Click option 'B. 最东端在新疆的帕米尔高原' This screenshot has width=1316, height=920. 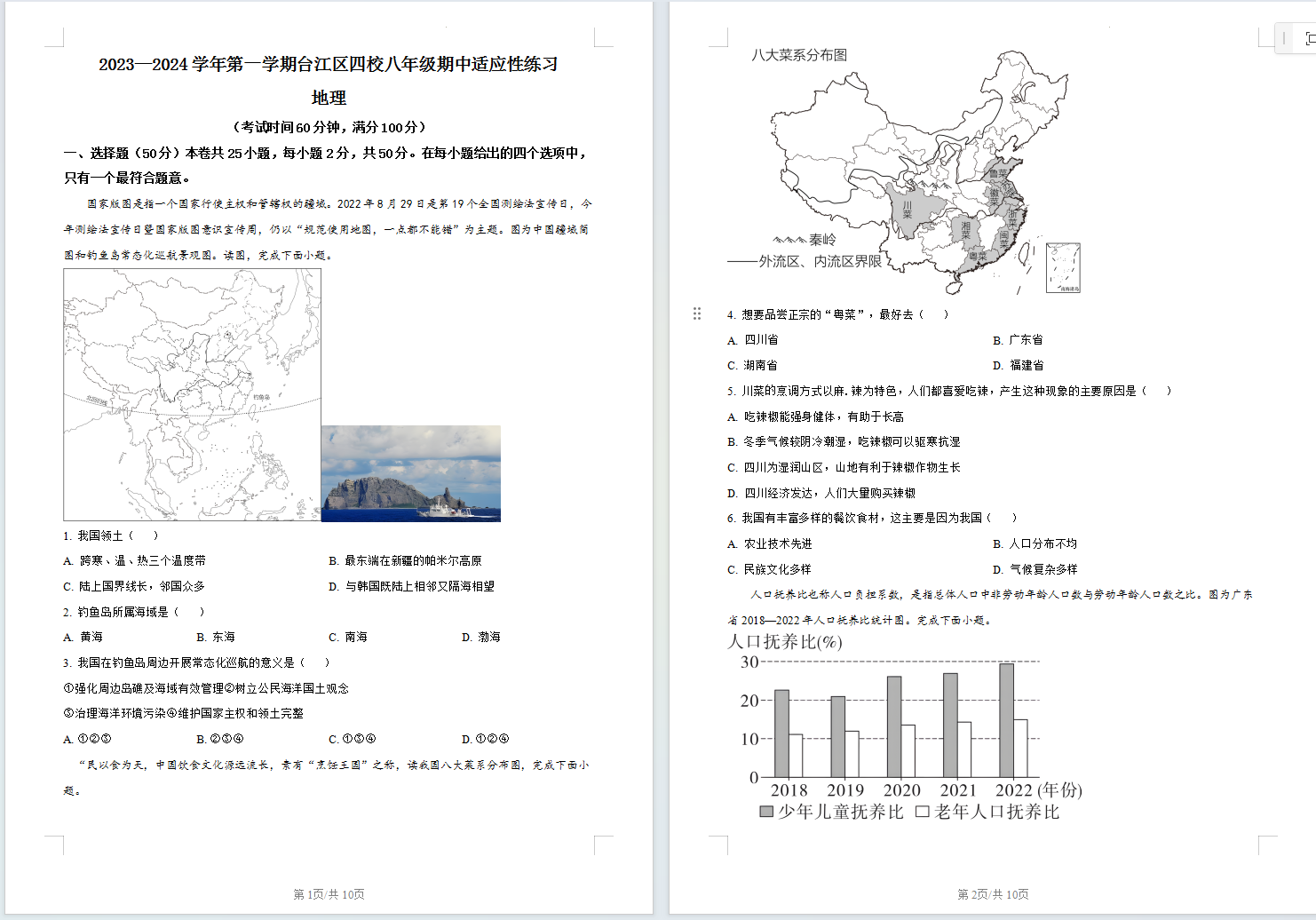click(x=405, y=560)
